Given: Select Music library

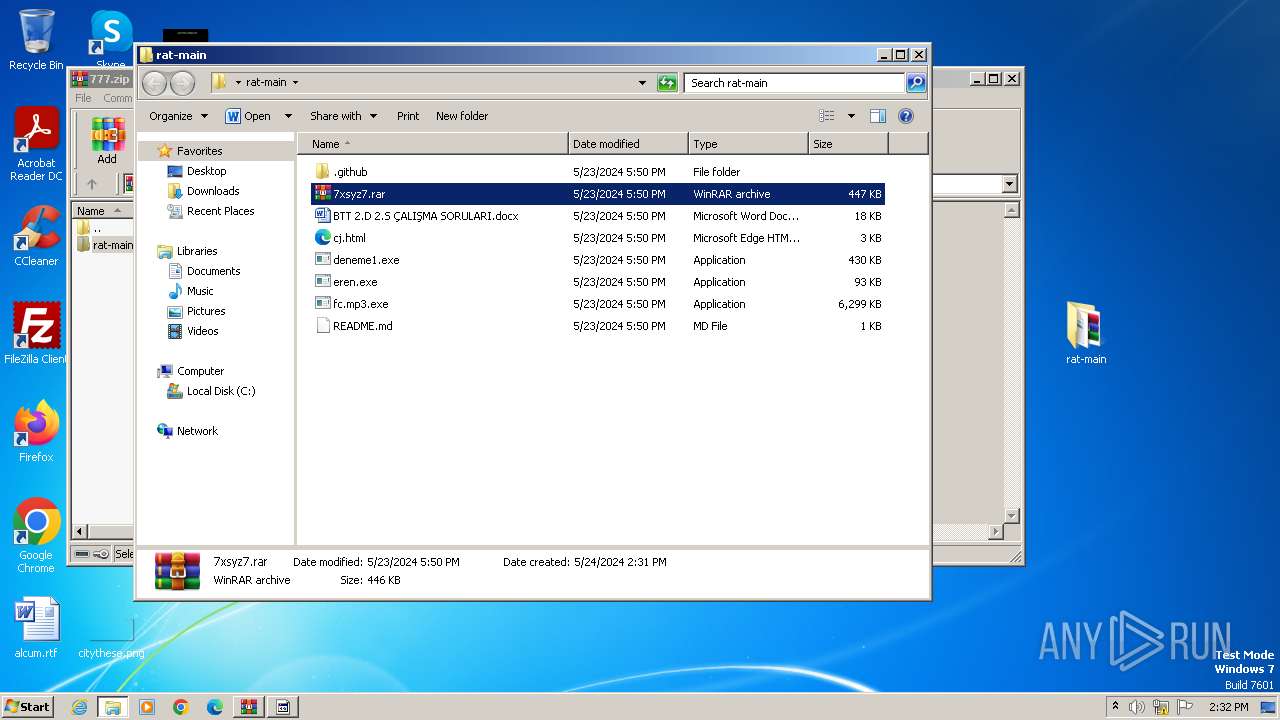Looking at the screenshot, I should (200, 291).
